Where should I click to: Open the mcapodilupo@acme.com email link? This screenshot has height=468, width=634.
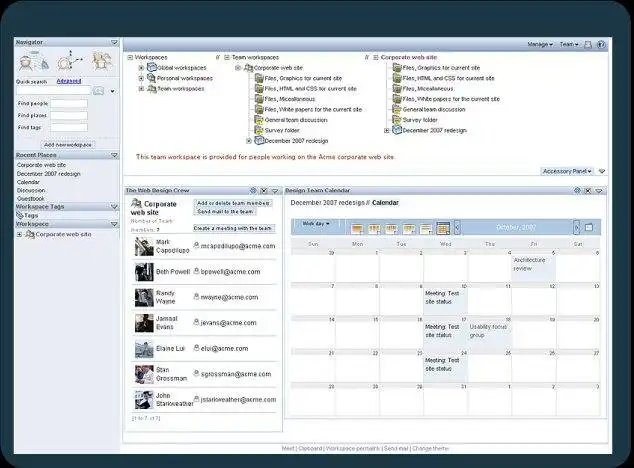coord(238,246)
